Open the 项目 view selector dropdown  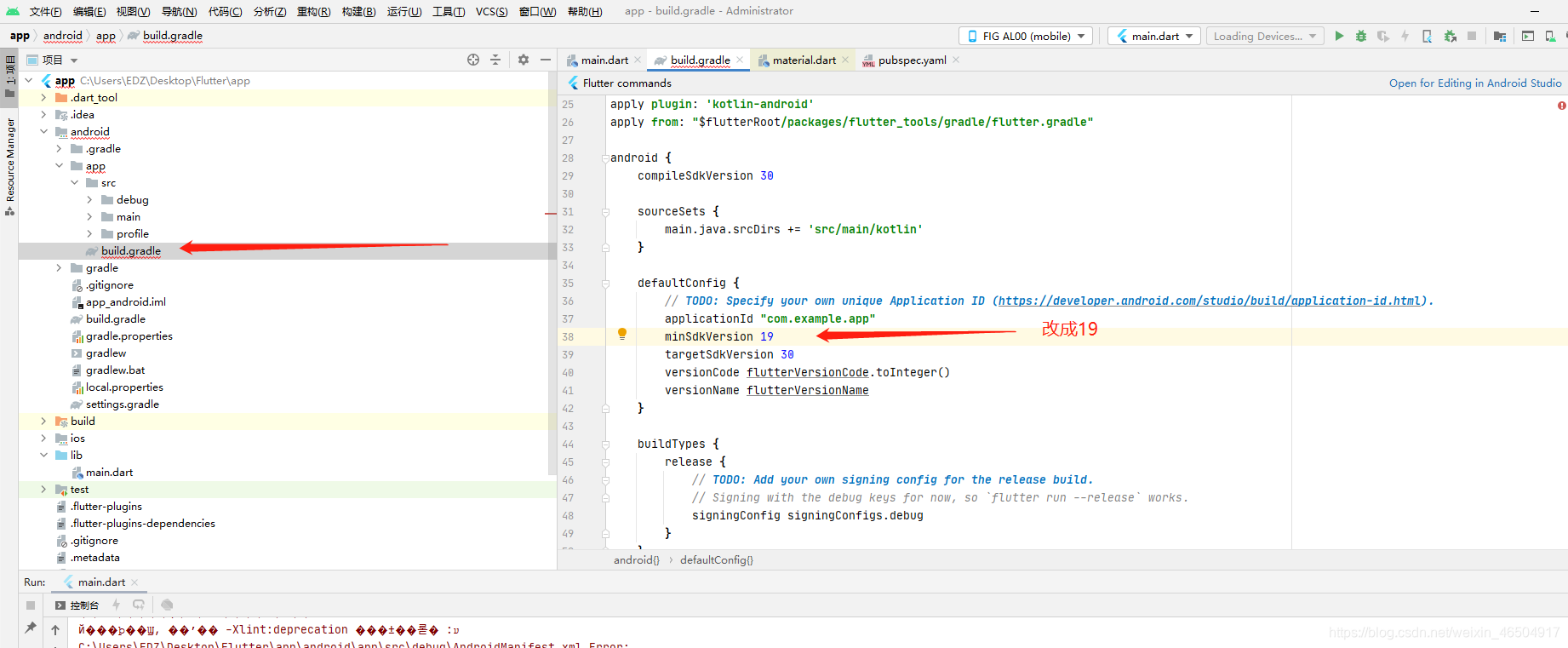point(53,60)
